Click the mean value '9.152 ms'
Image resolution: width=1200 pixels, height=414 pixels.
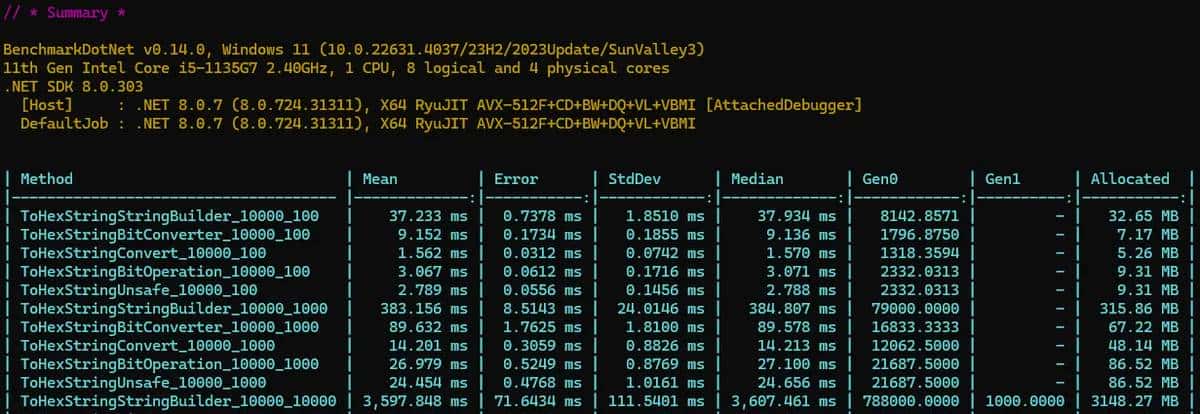pos(432,234)
